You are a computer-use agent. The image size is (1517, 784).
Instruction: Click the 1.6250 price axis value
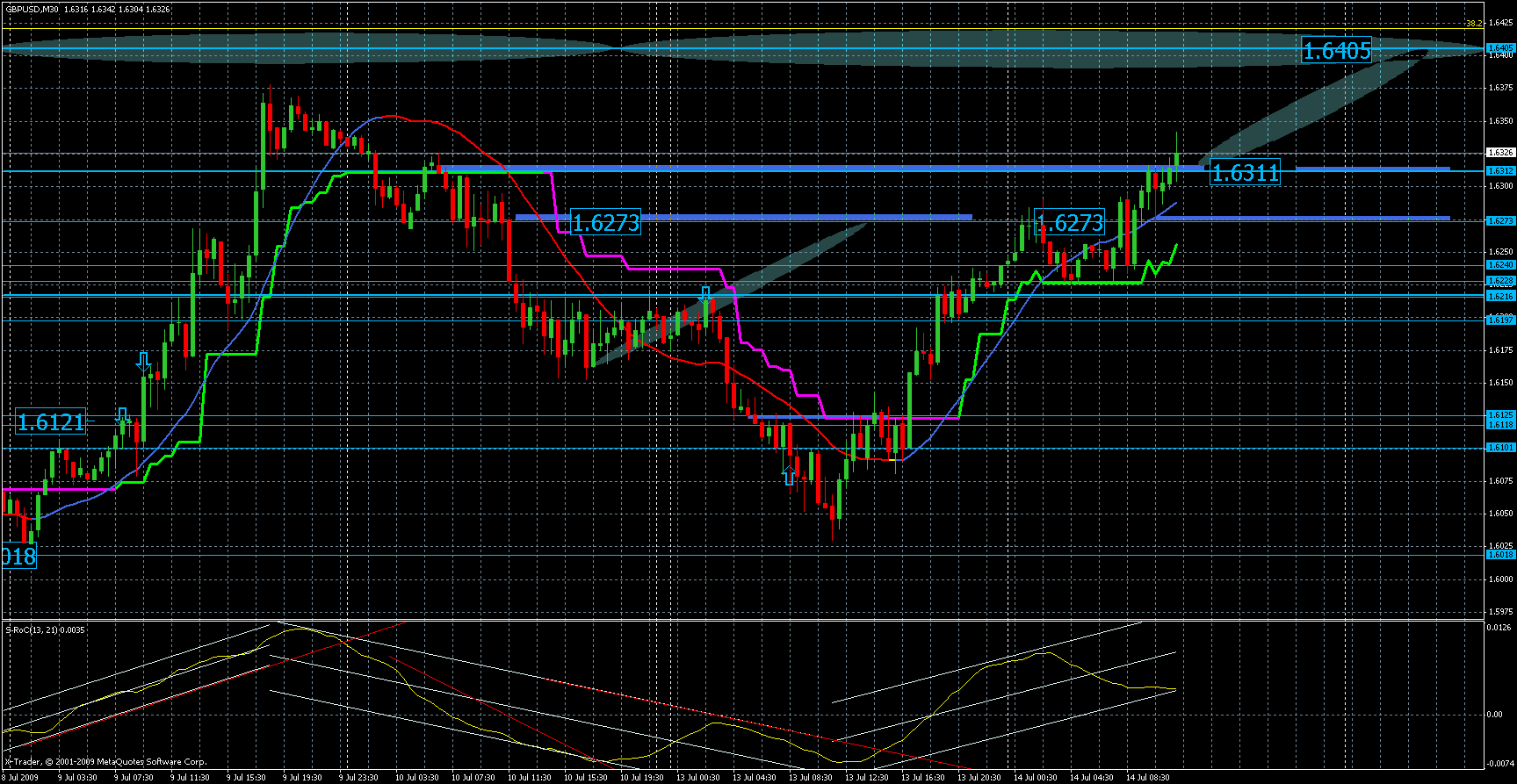tap(1499, 252)
